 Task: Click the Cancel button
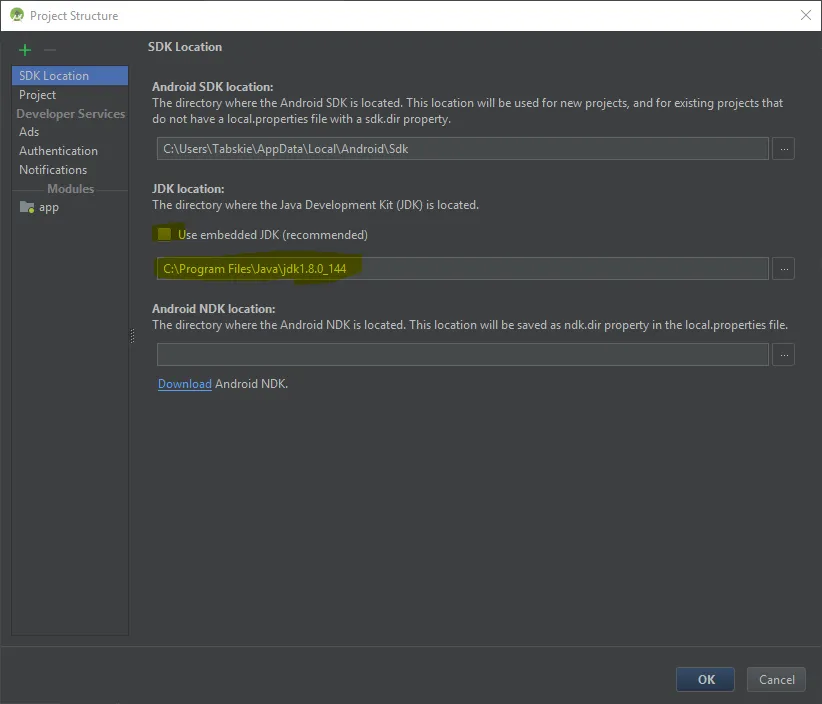[776, 680]
